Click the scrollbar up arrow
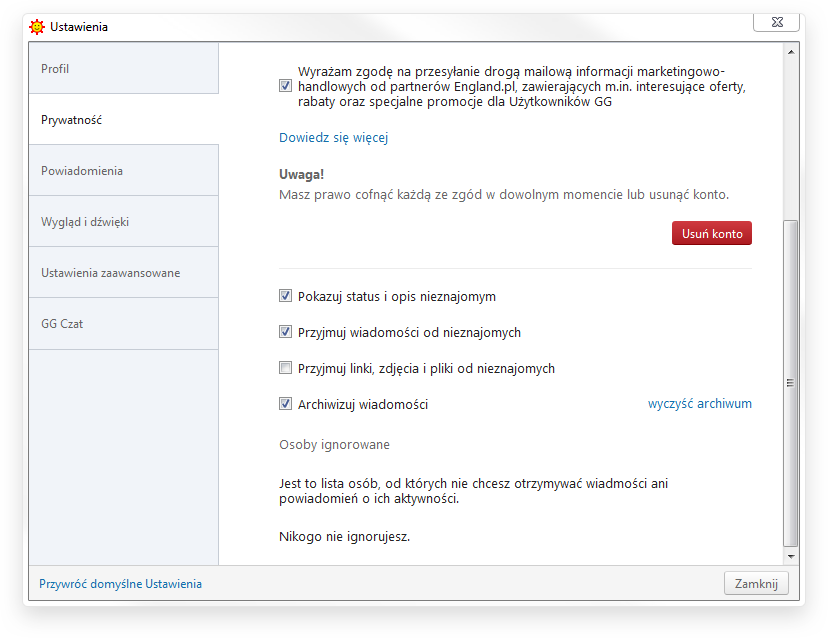828x638 pixels. click(x=791, y=52)
